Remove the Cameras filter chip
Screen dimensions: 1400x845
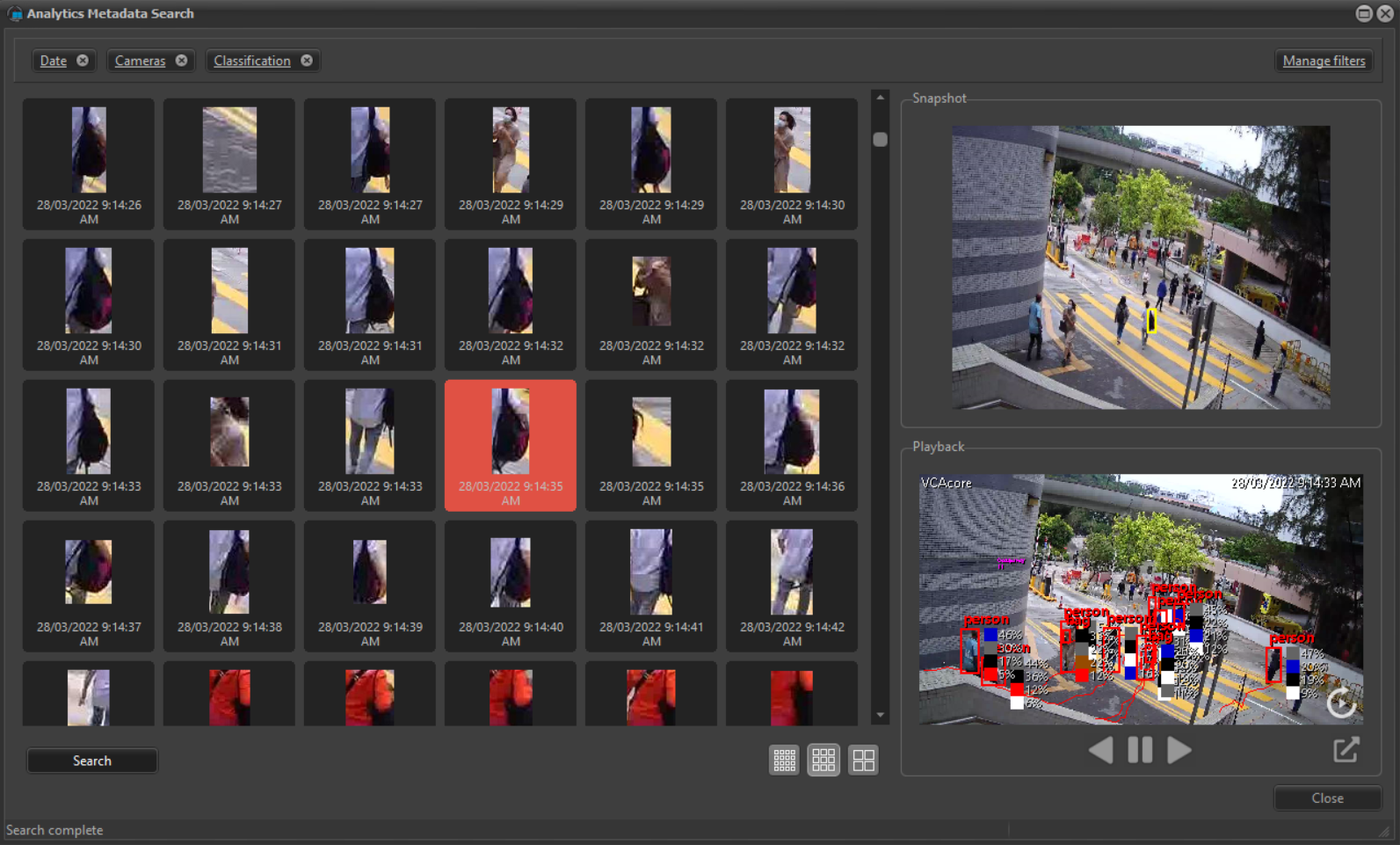coord(181,61)
